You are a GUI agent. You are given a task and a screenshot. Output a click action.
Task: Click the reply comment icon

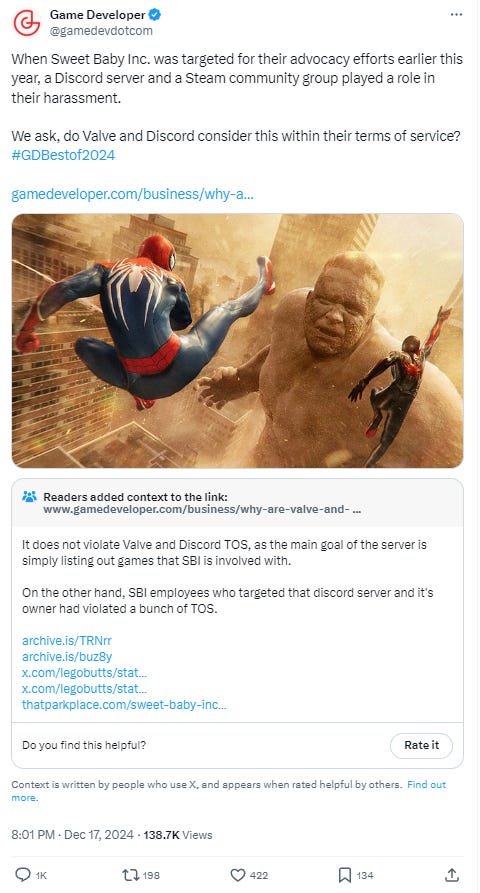tap(22, 875)
